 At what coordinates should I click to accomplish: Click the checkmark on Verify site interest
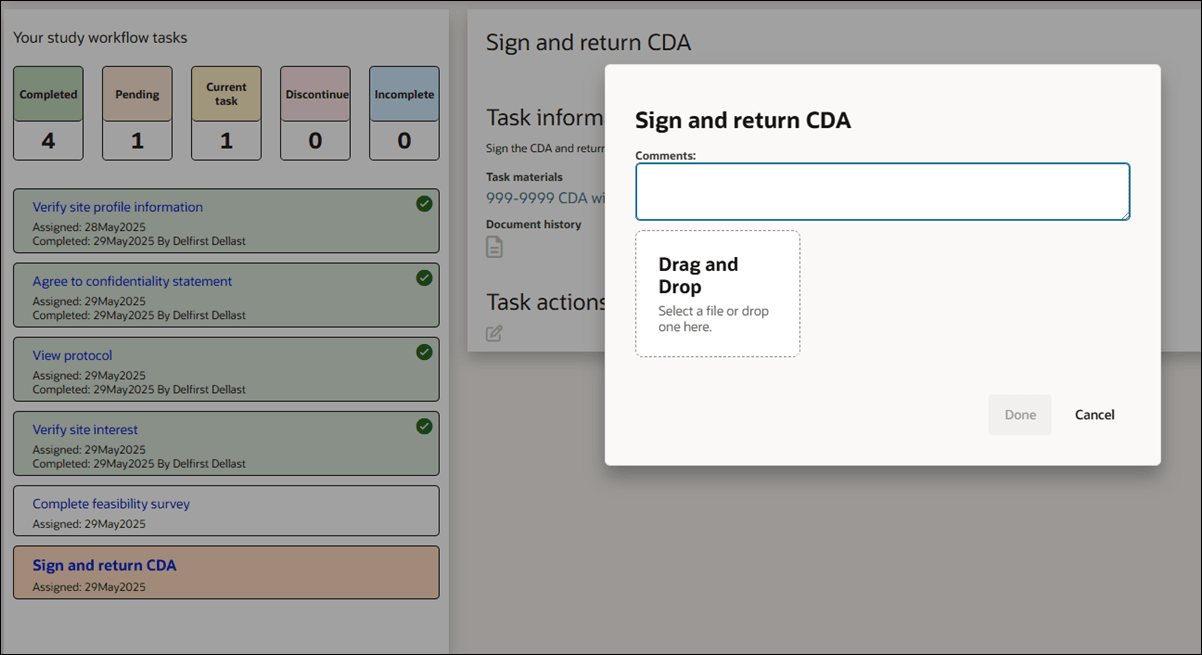tap(423, 426)
